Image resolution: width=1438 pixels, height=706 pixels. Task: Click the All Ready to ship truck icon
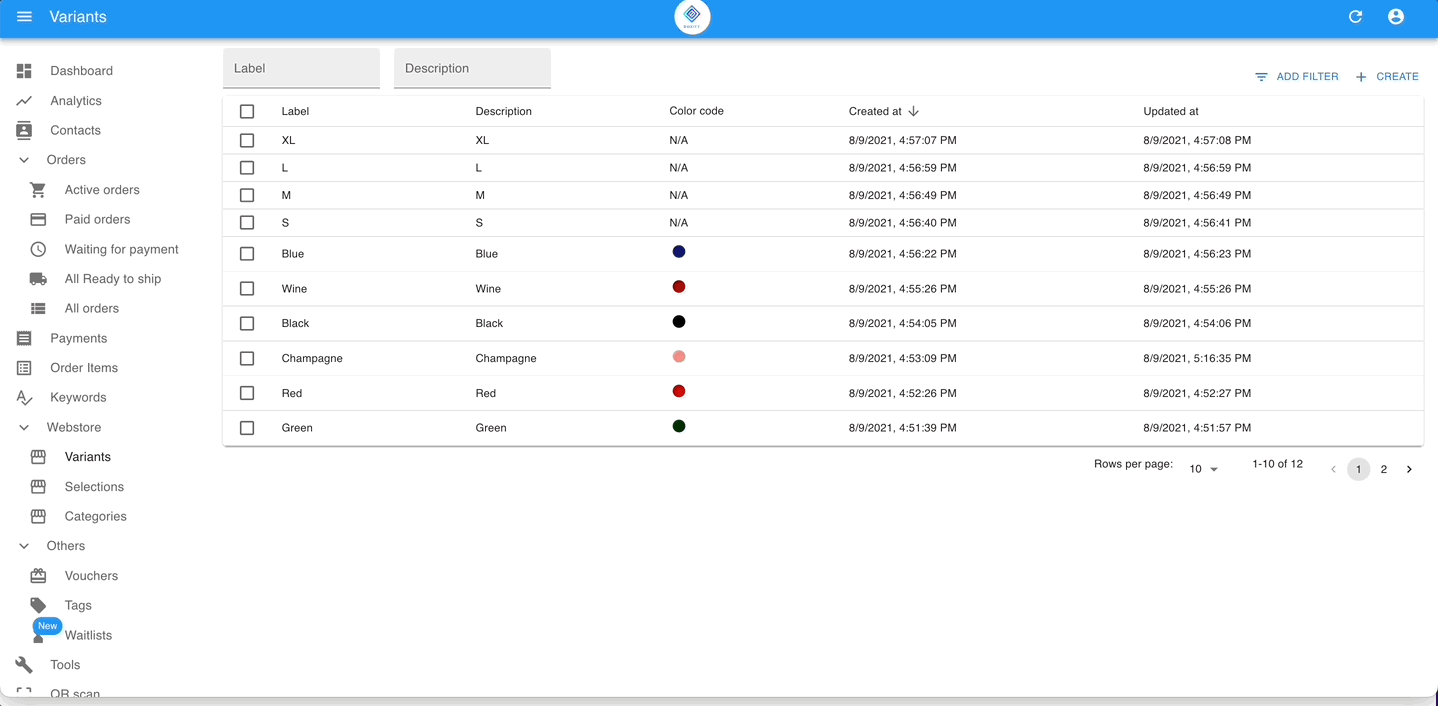pyautogui.click(x=38, y=279)
